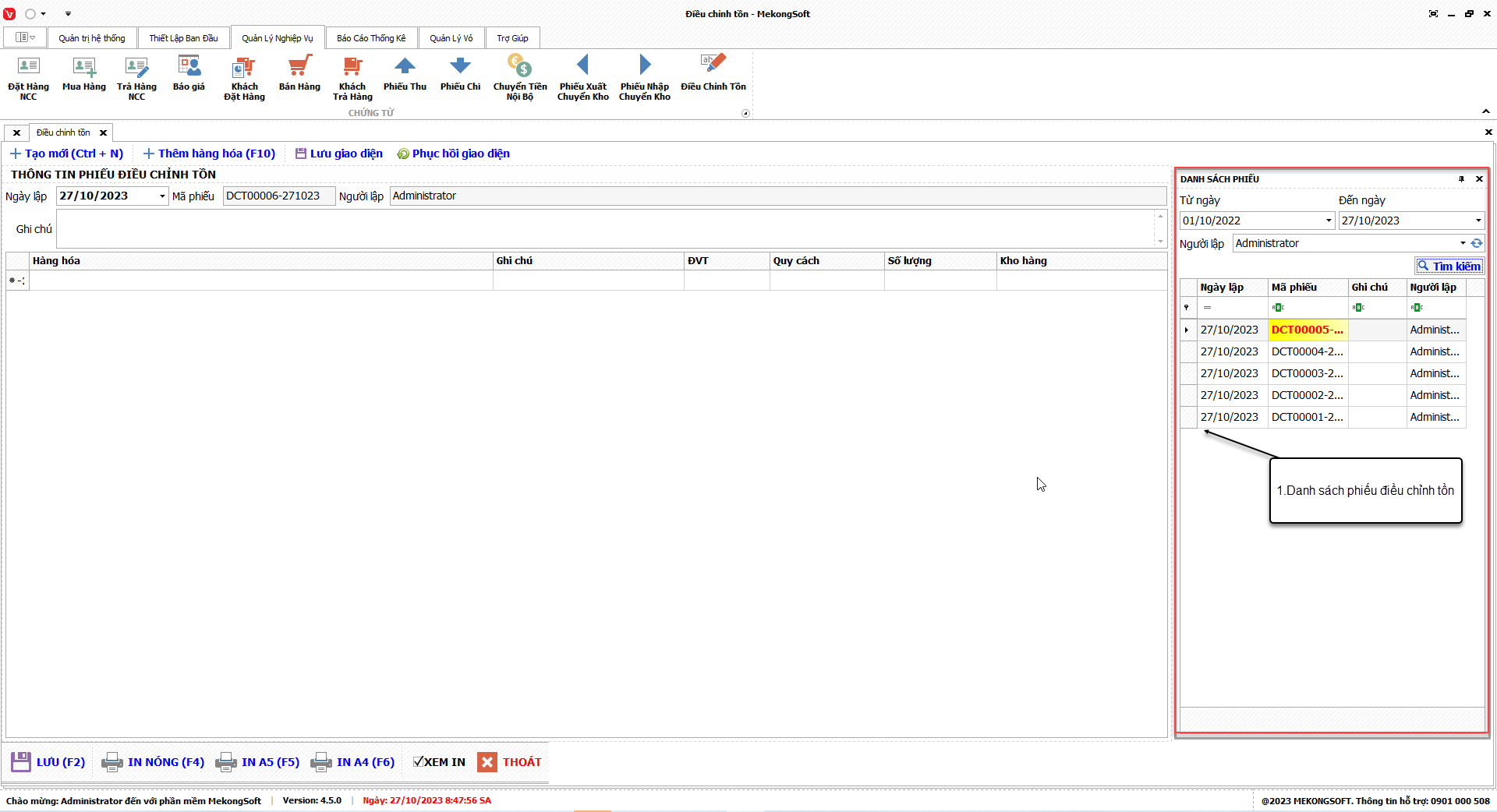Click the Ngày lập filter equals operator icon
1497x812 pixels.
1207,308
